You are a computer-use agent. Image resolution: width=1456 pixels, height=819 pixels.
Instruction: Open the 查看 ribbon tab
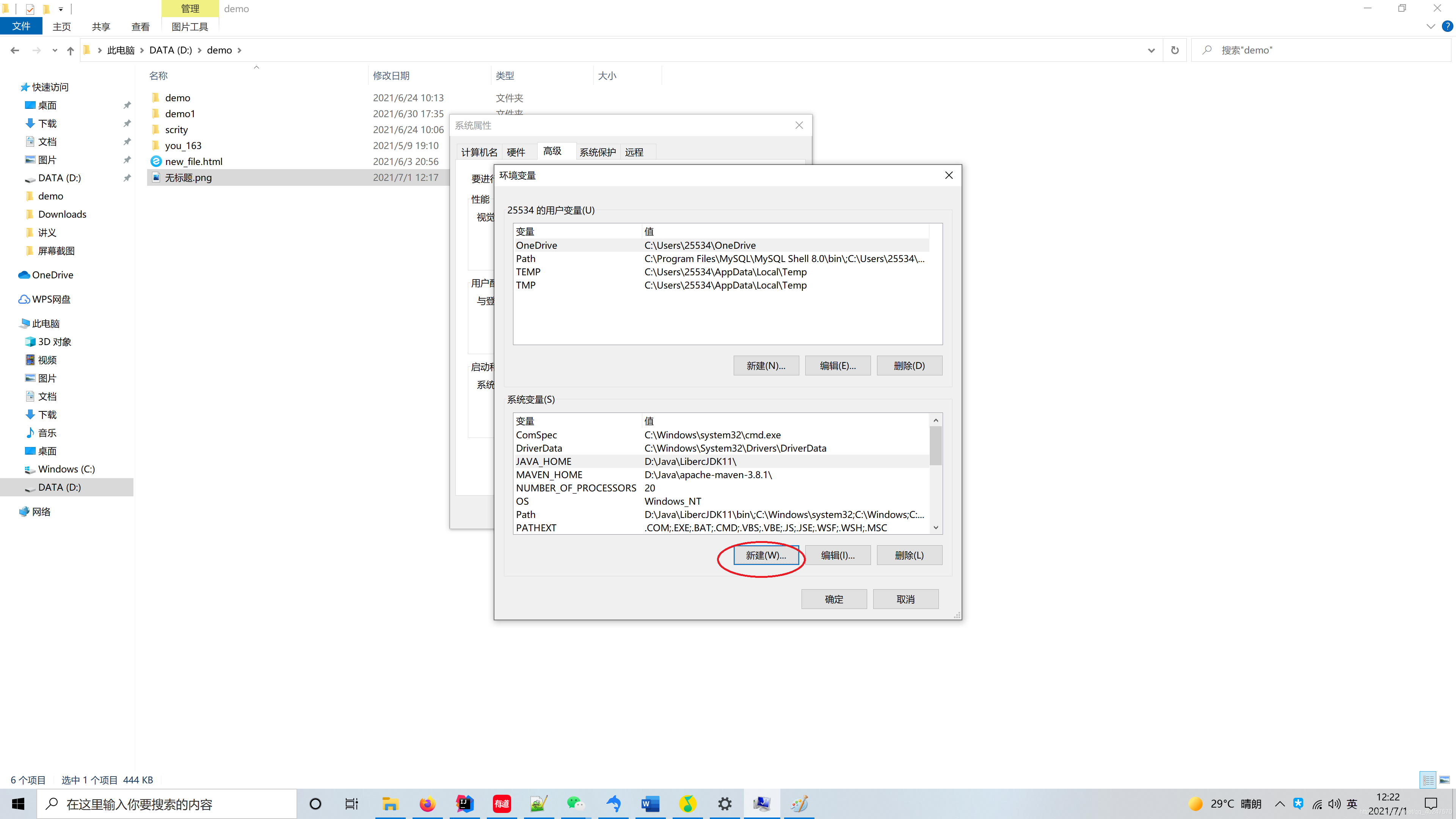pos(140,27)
